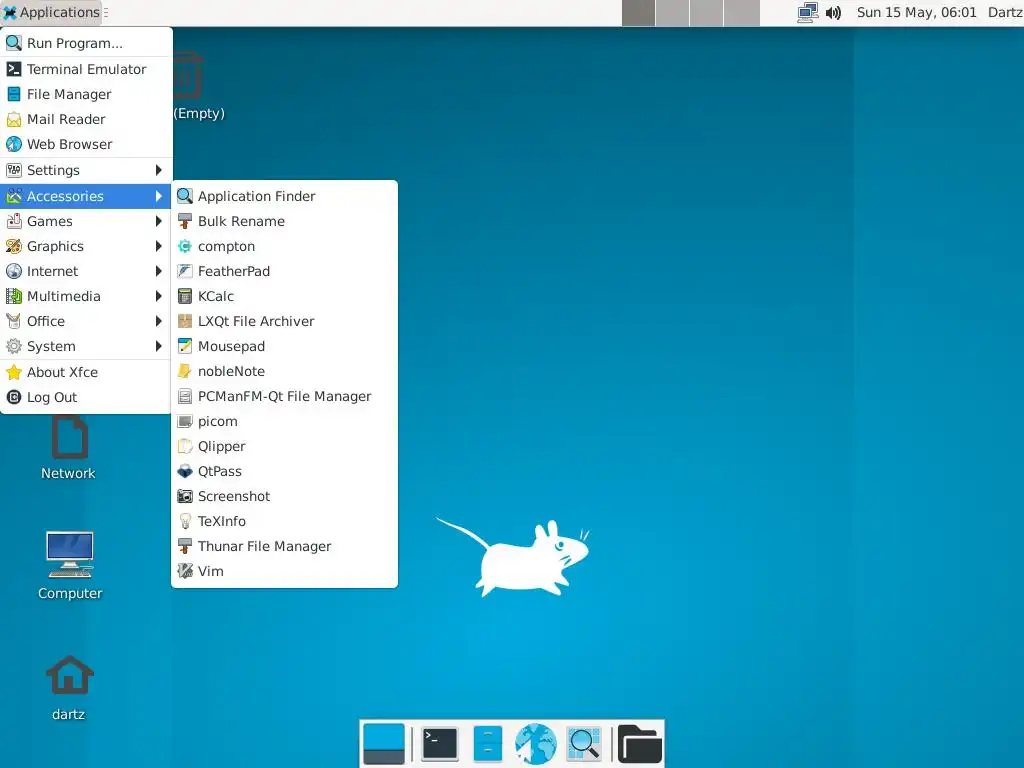Click the nobleNote icon
1024x768 pixels.
click(x=185, y=371)
